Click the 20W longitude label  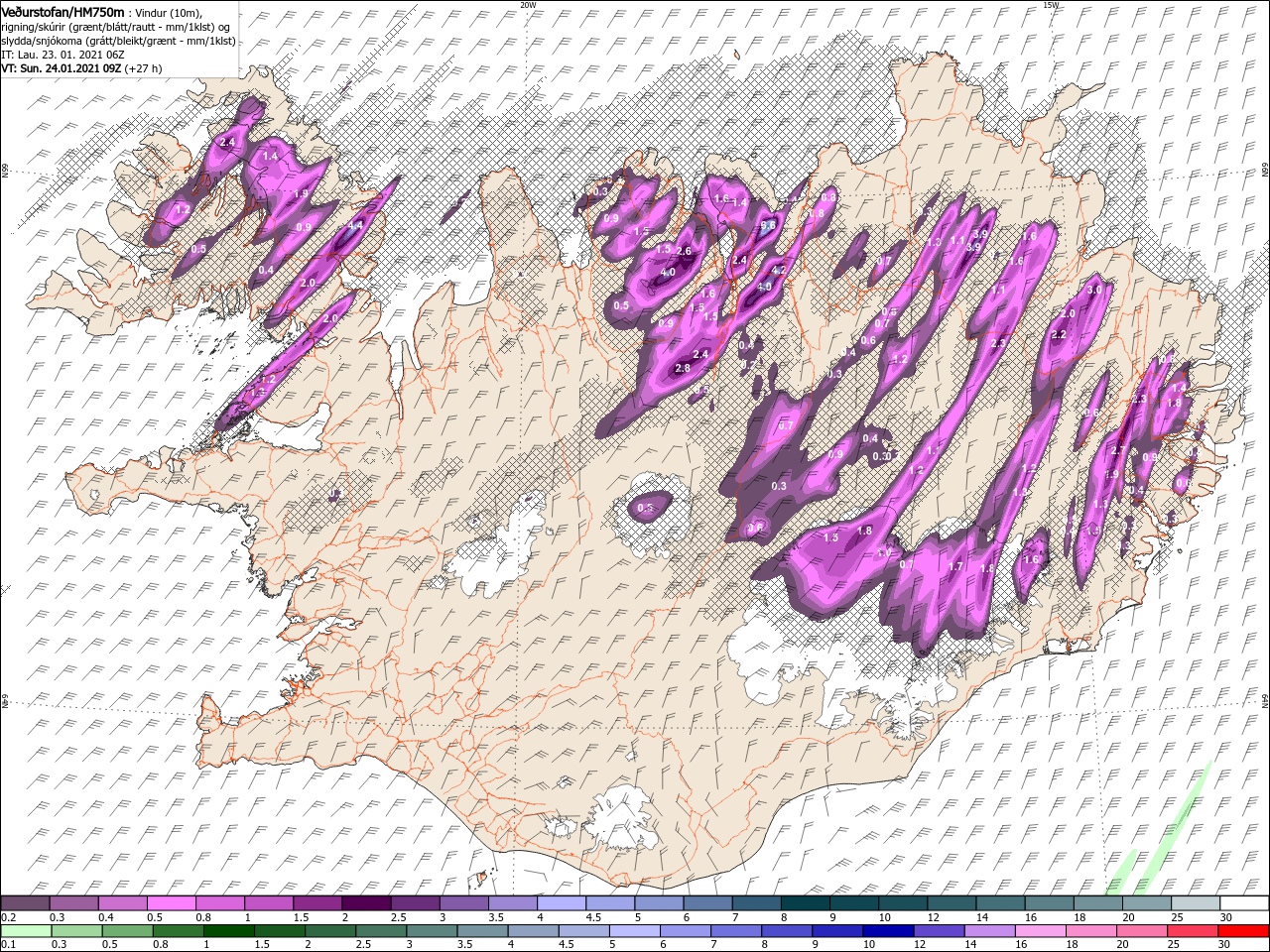(x=528, y=5)
